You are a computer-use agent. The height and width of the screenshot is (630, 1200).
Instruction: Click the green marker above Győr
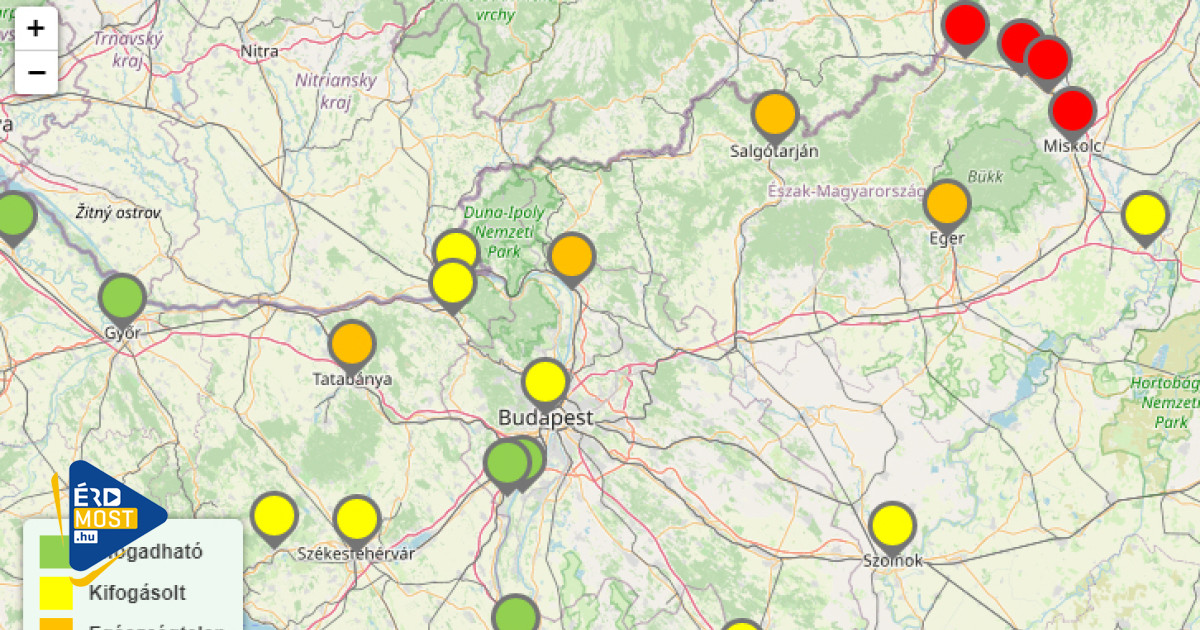[122, 298]
